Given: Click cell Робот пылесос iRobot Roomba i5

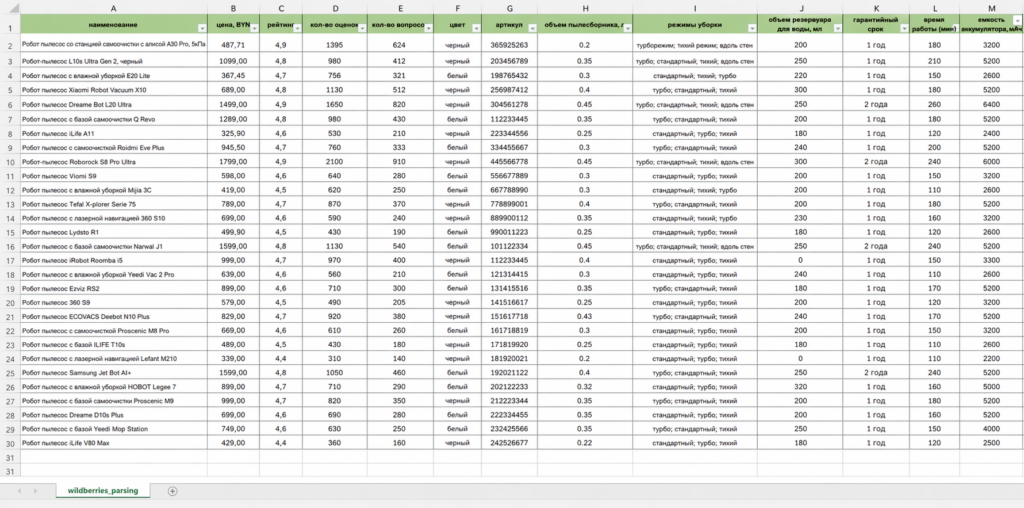Looking at the screenshot, I should [114, 261].
